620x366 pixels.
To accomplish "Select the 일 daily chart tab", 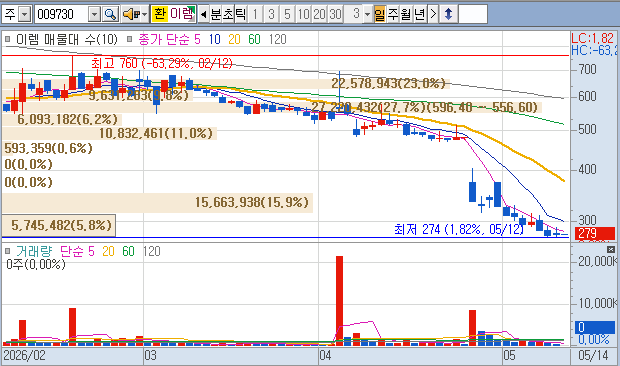I will (x=380, y=15).
